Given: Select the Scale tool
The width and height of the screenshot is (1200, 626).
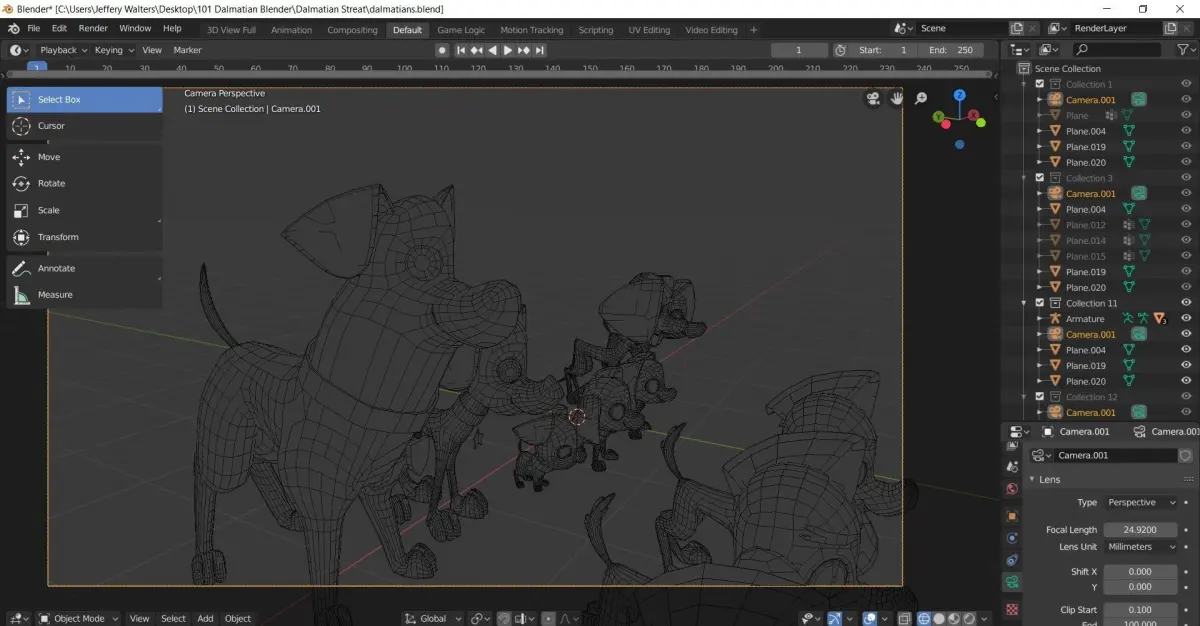Looking at the screenshot, I should pyautogui.click(x=84, y=210).
